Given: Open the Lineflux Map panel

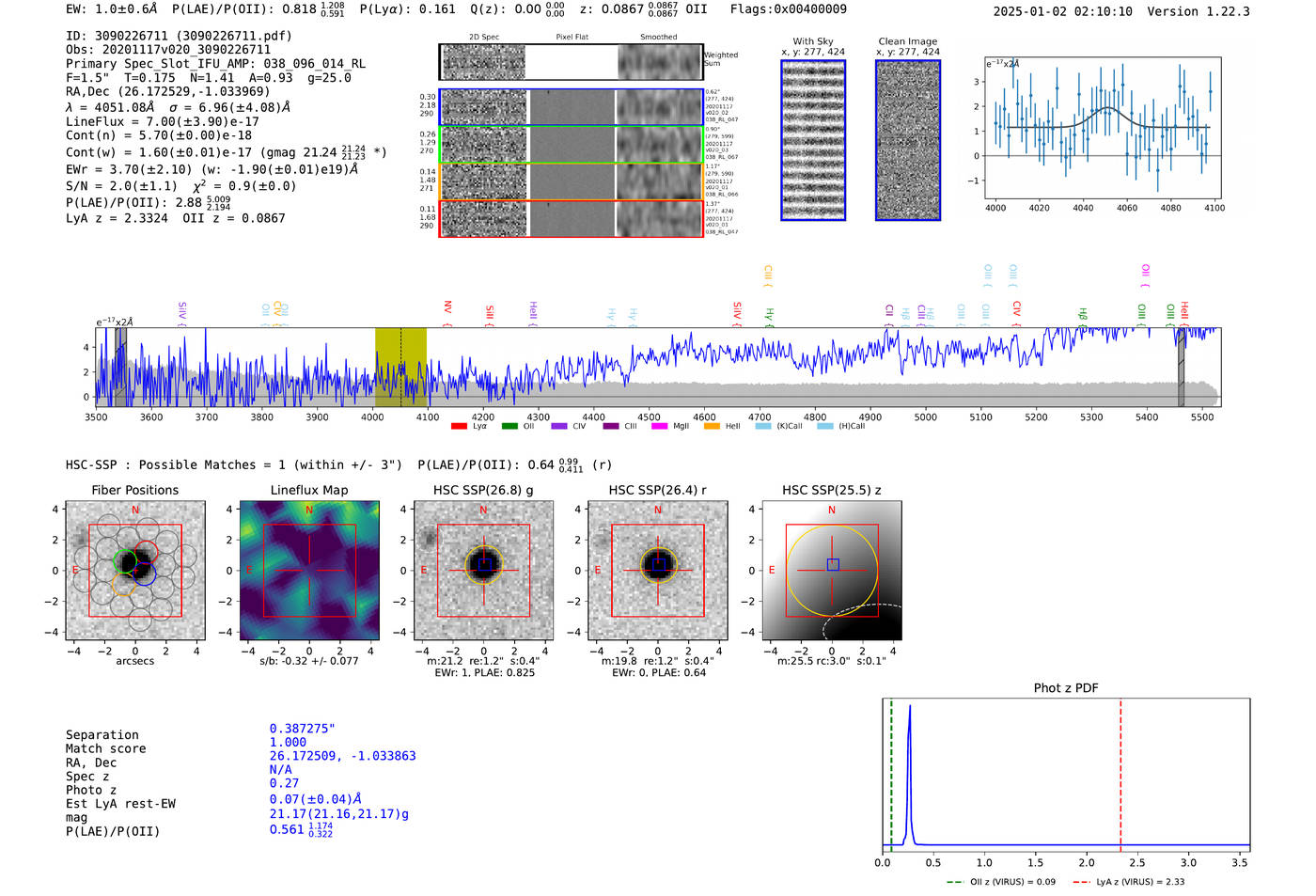Looking at the screenshot, I should tap(309, 571).
